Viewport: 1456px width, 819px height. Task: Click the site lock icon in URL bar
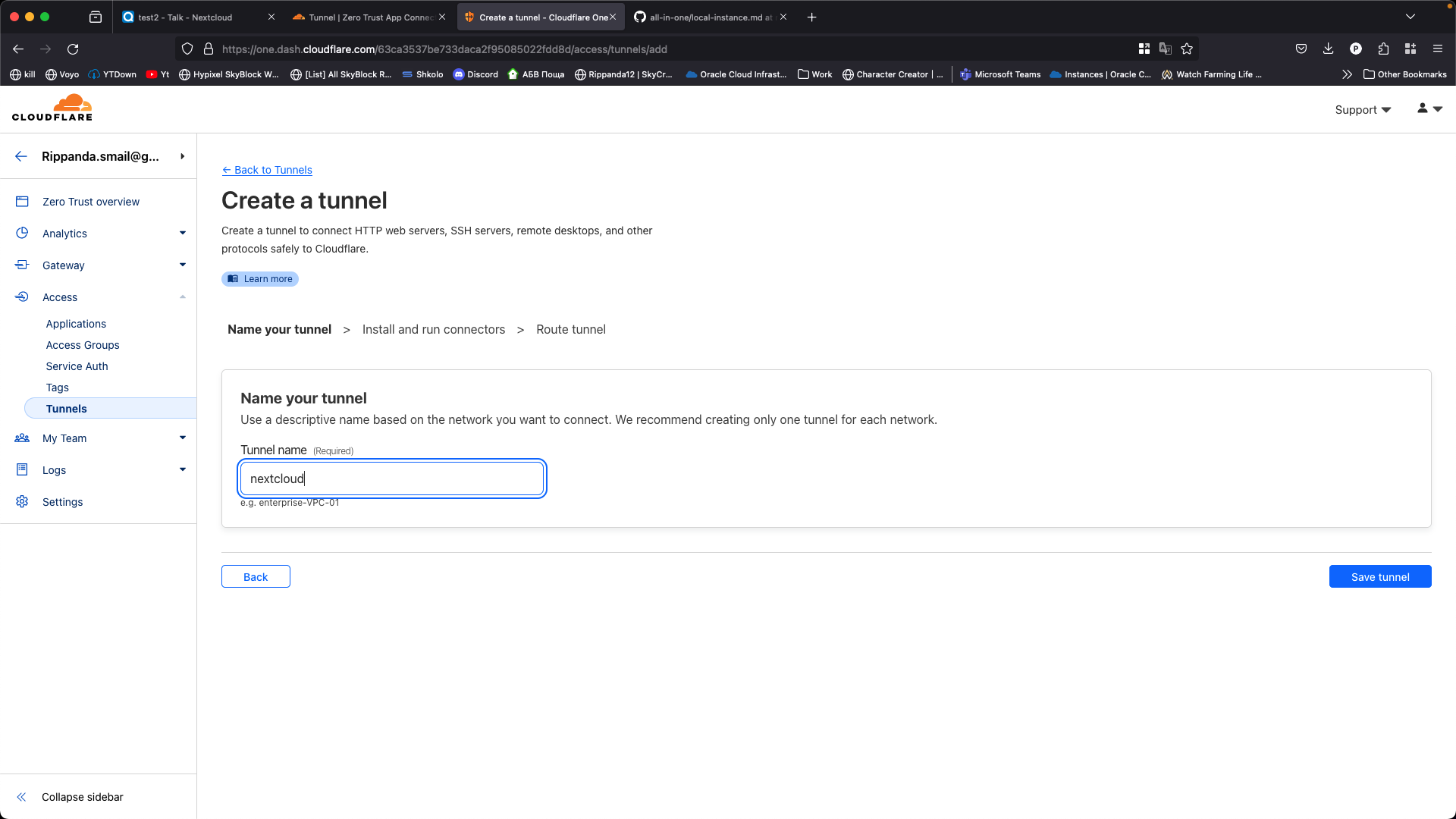pos(209,49)
